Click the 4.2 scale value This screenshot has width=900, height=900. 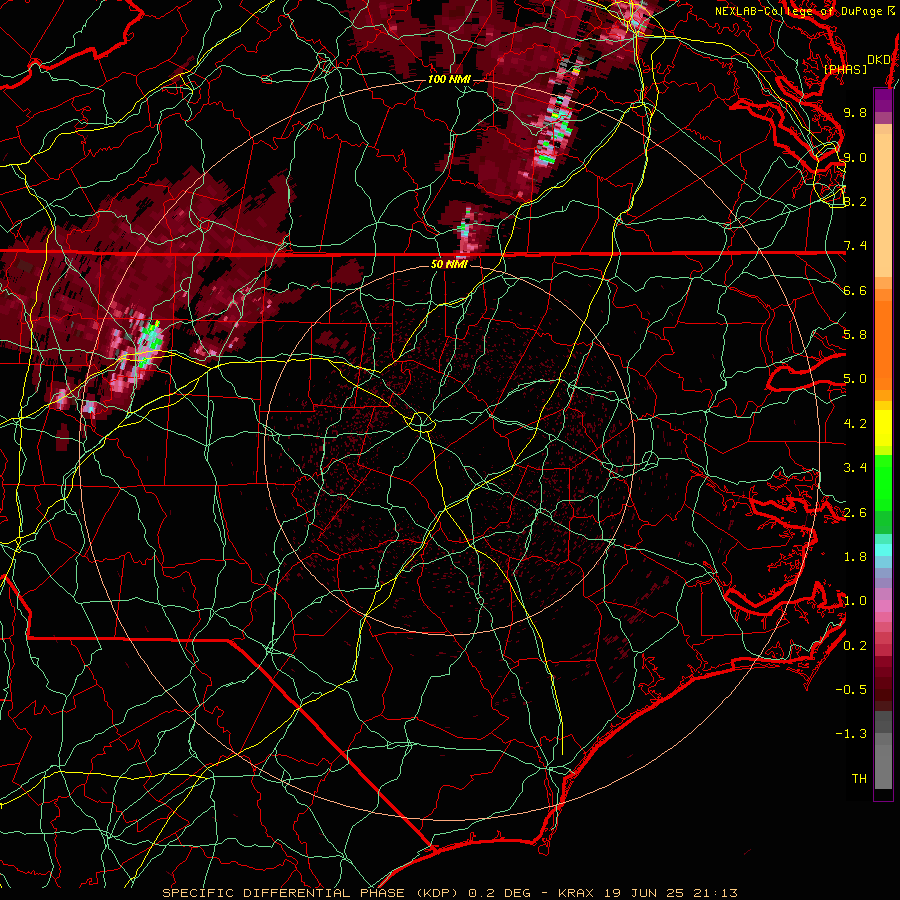[x=855, y=424]
